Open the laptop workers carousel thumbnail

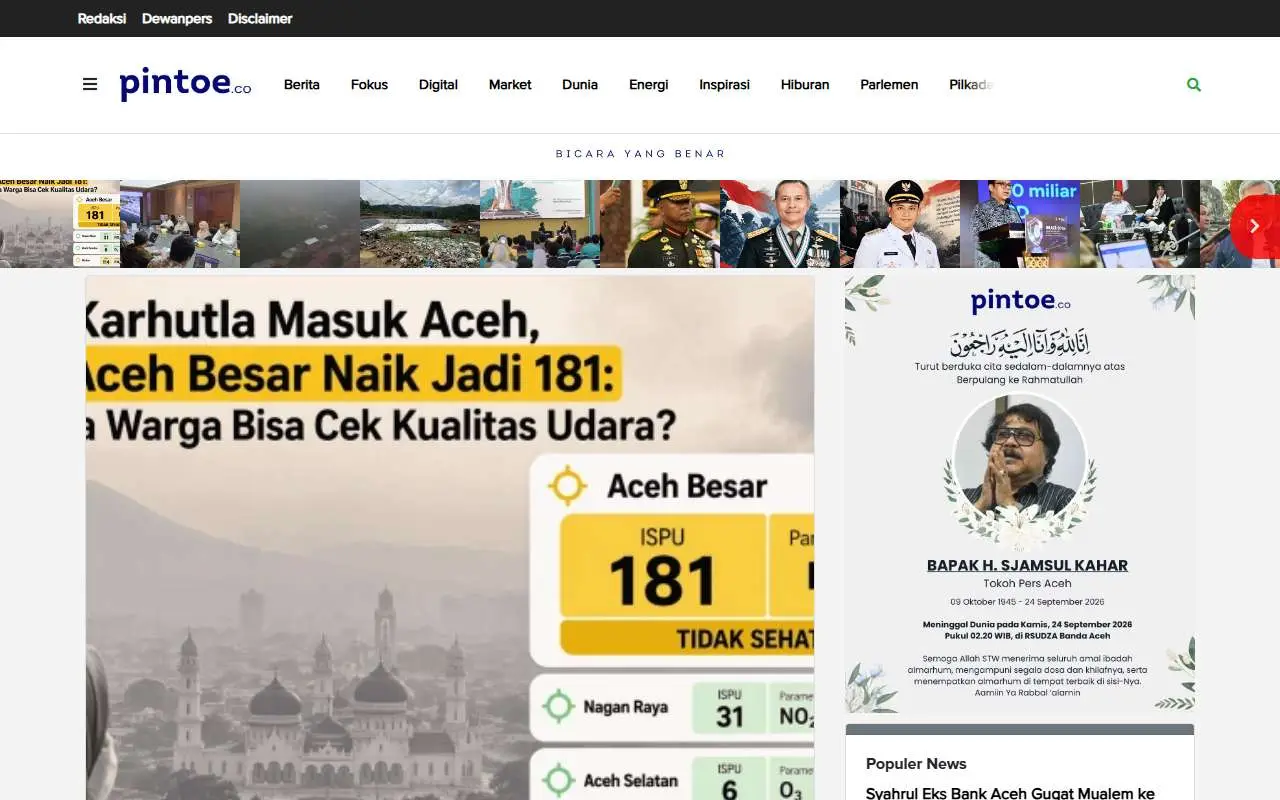pyautogui.click(x=1140, y=224)
